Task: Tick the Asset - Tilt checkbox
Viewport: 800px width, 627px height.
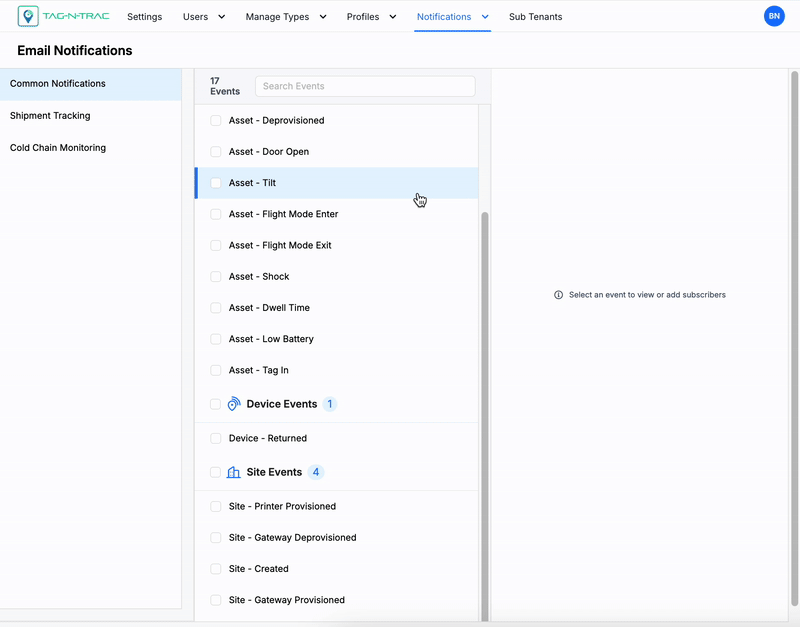Action: coord(216,183)
